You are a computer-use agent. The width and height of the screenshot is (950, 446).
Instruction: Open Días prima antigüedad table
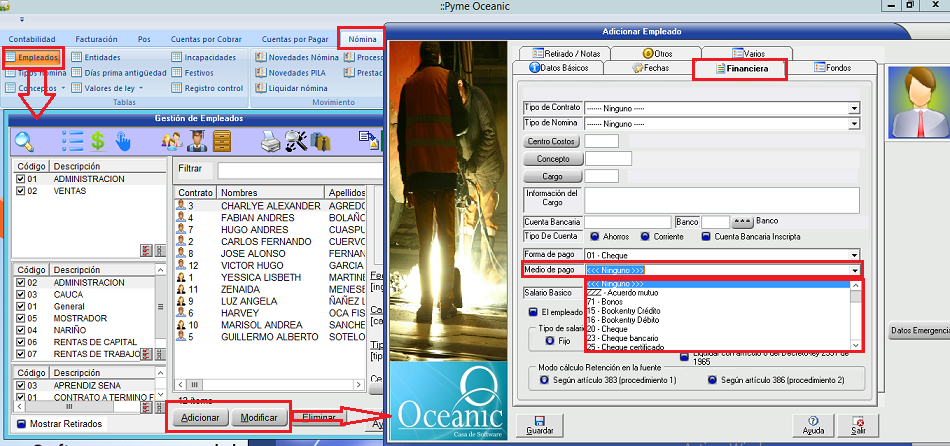tap(119, 73)
